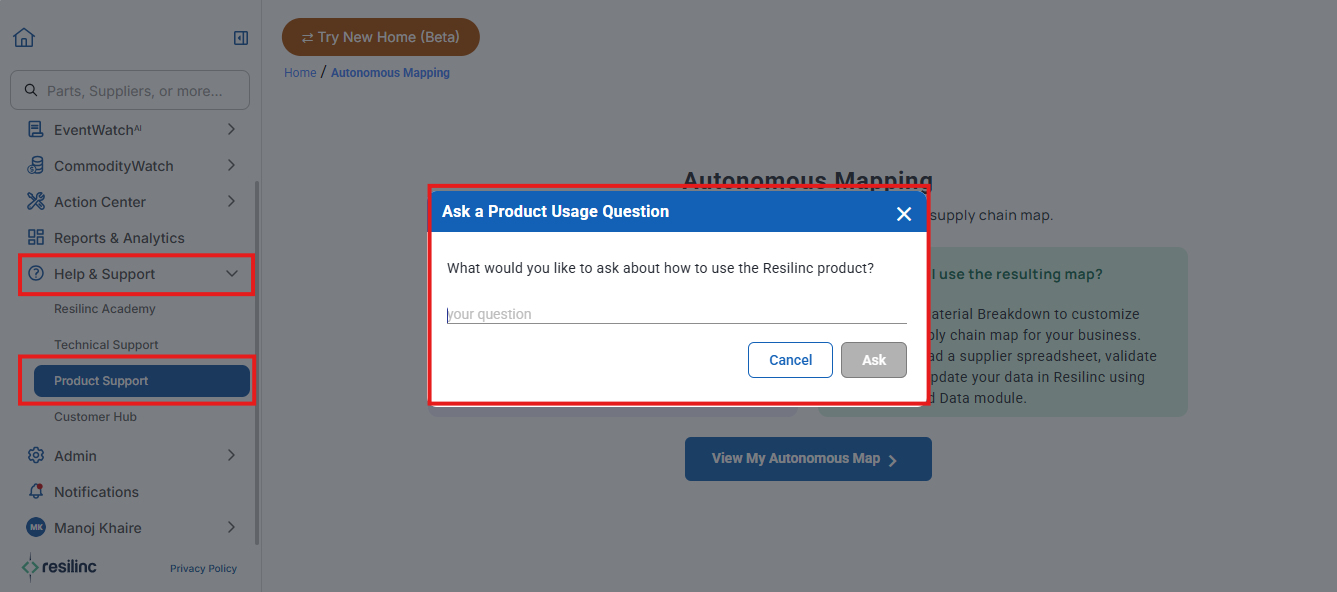Click the EventWatch document icon
Screen dimensions: 1337x592
click(36, 130)
